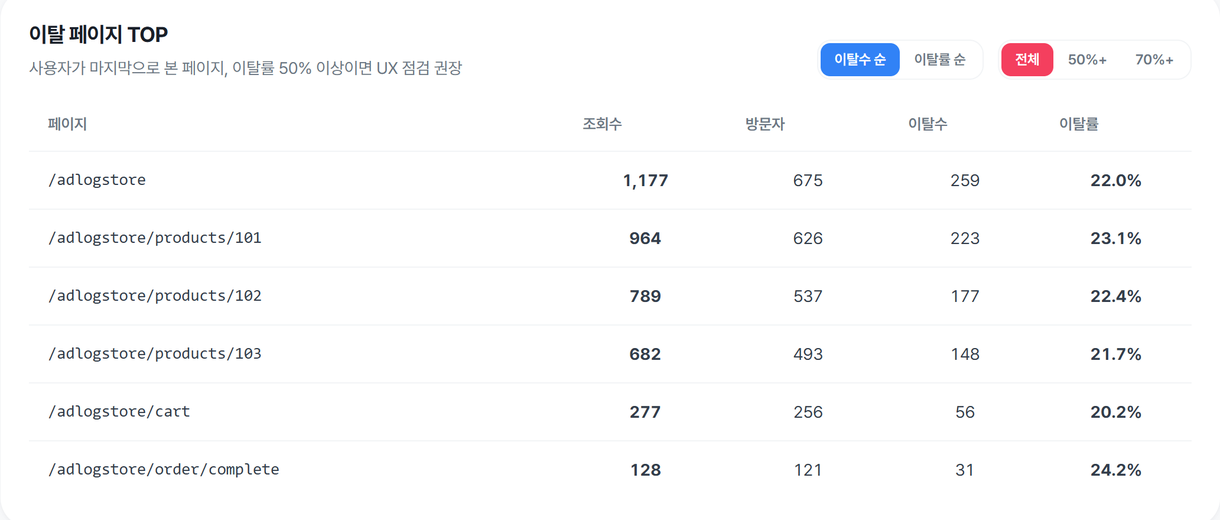
Task: Filter pages by 50%+ exit rate
Action: (1087, 60)
